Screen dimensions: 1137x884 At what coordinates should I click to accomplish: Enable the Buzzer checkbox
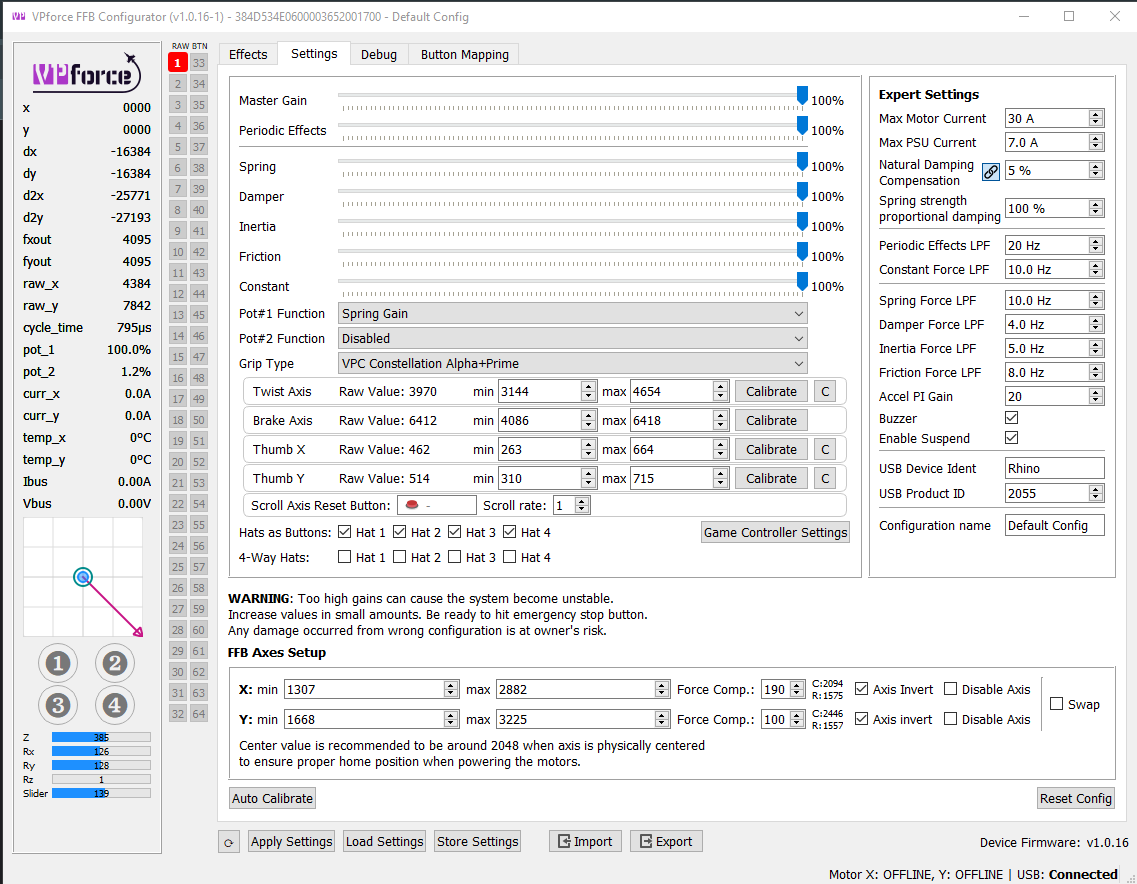[x=1013, y=418]
